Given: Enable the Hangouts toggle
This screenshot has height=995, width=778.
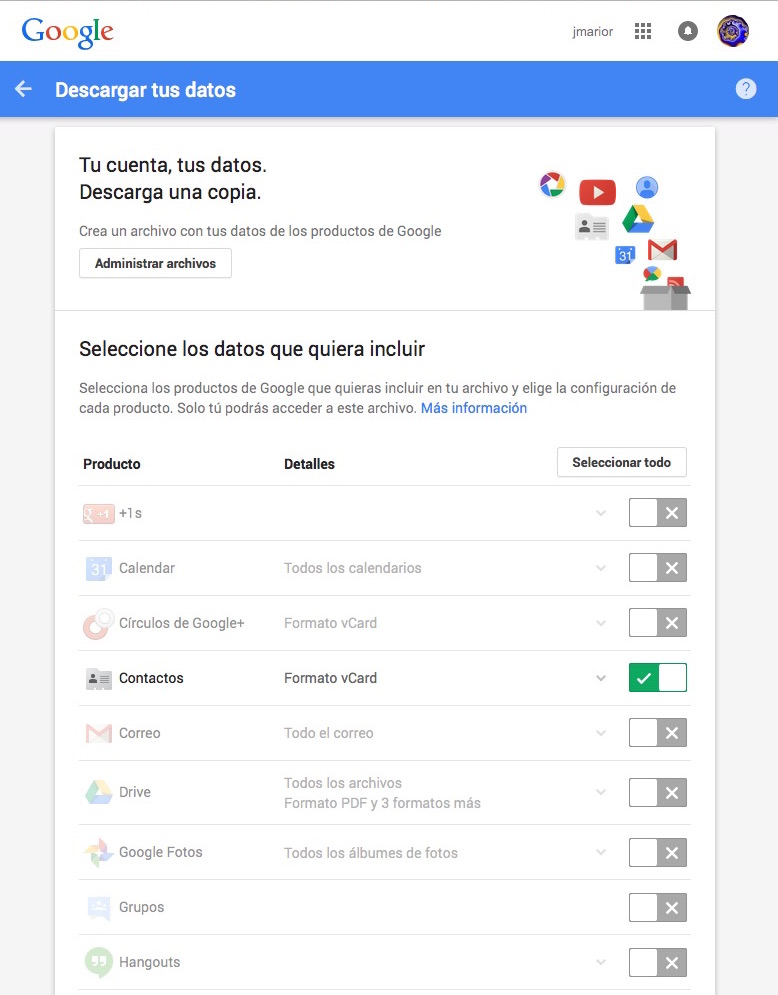Looking at the screenshot, I should 657,963.
